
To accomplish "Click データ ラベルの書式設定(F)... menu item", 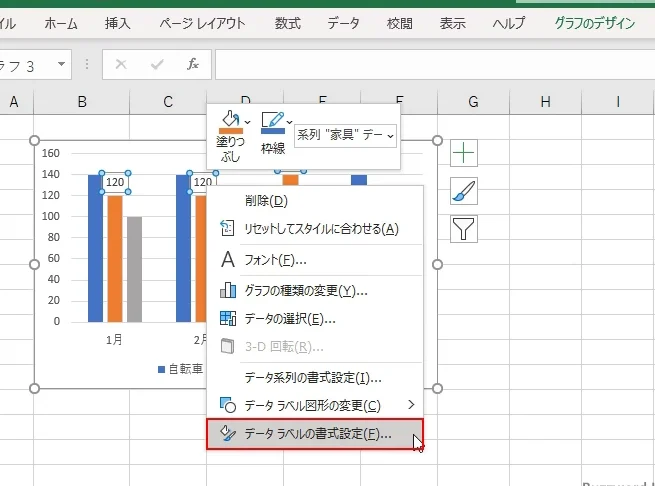I will 315,434.
